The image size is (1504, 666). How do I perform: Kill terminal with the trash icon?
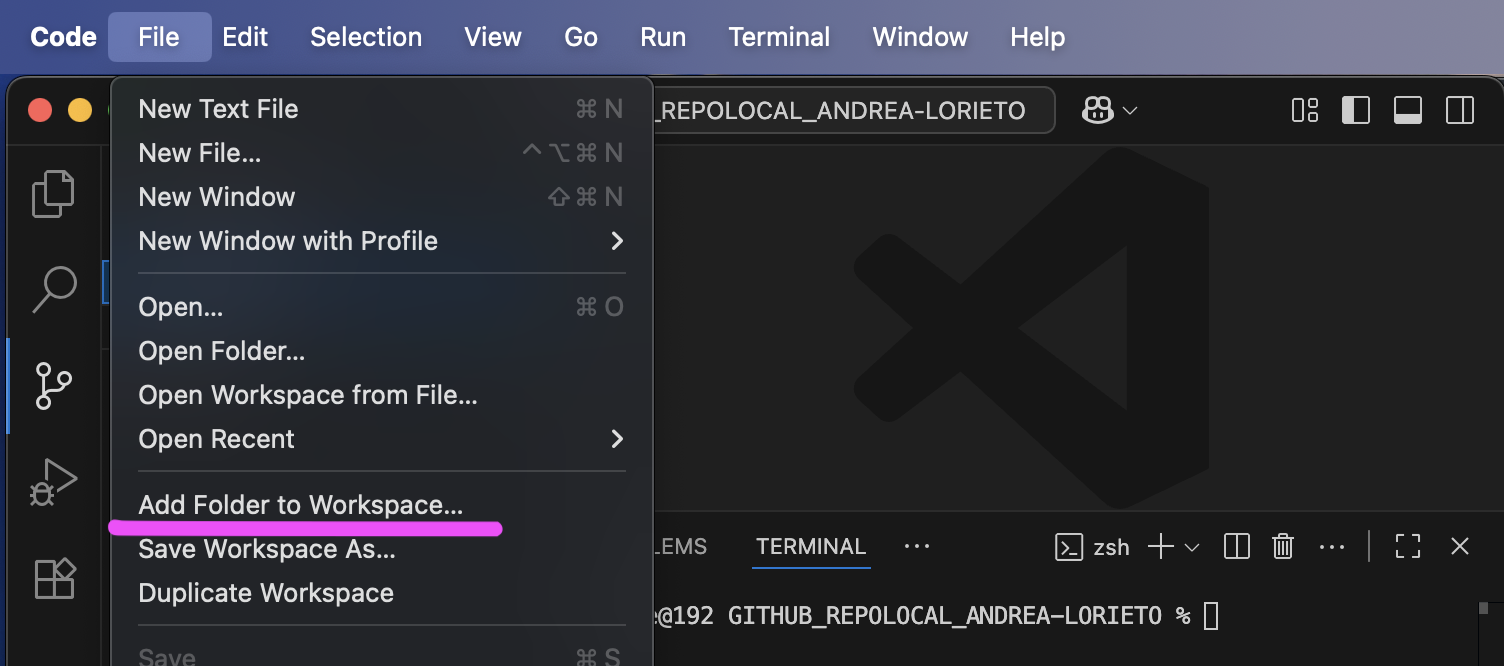1283,547
